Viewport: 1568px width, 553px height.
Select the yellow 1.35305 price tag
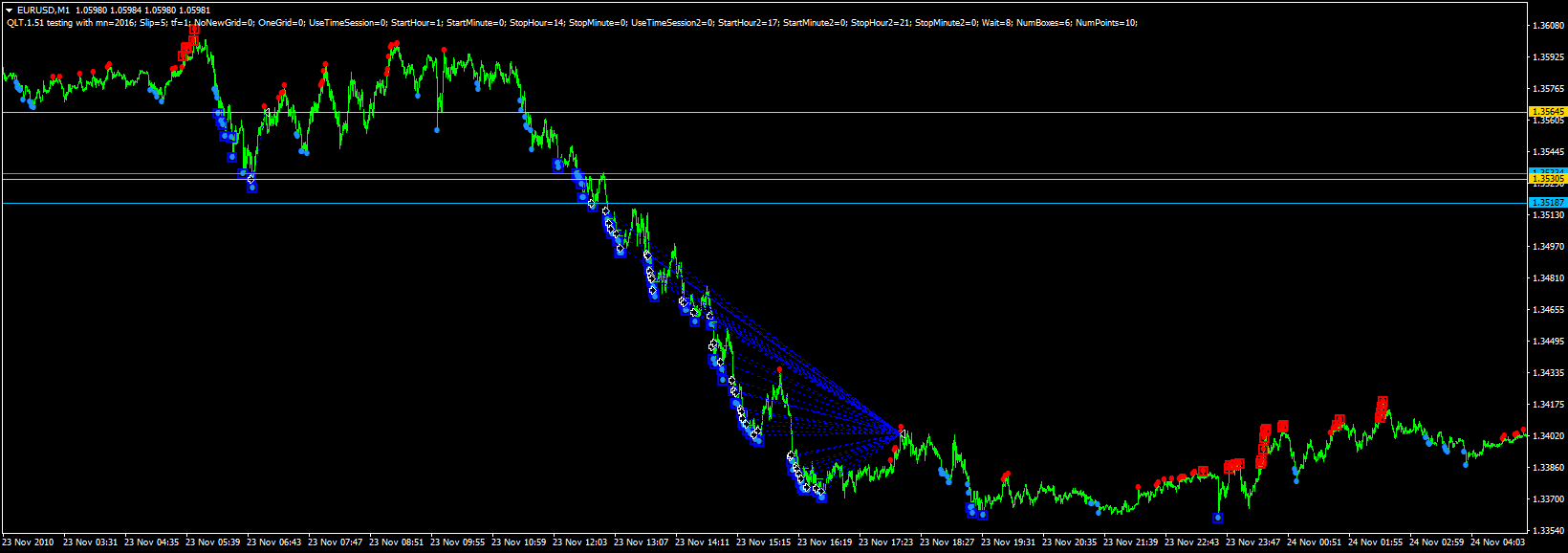(x=1549, y=179)
